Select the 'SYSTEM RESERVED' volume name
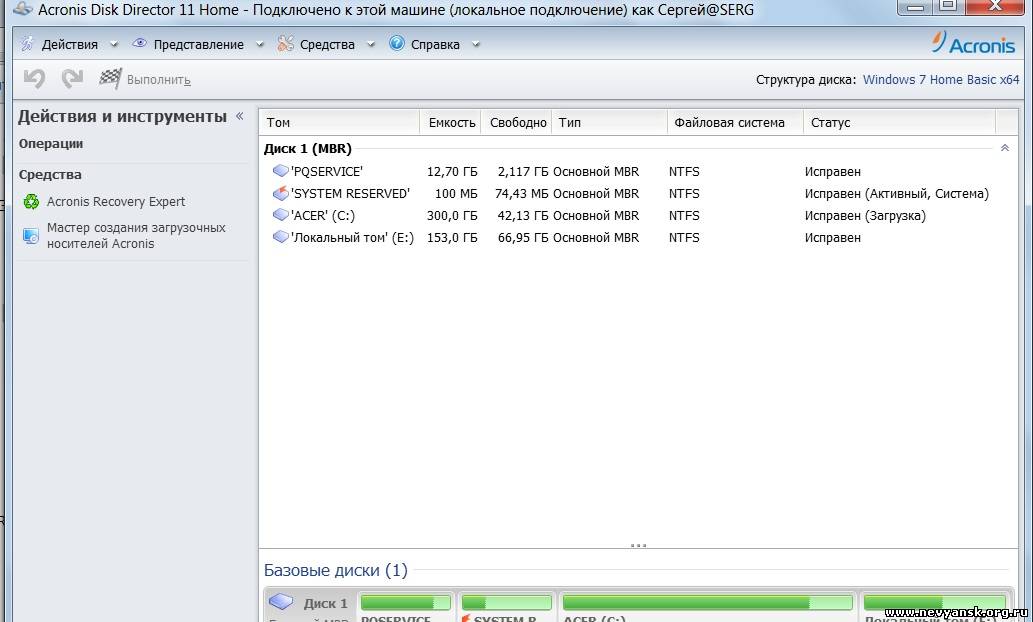The height and width of the screenshot is (622, 1033). 350,194
